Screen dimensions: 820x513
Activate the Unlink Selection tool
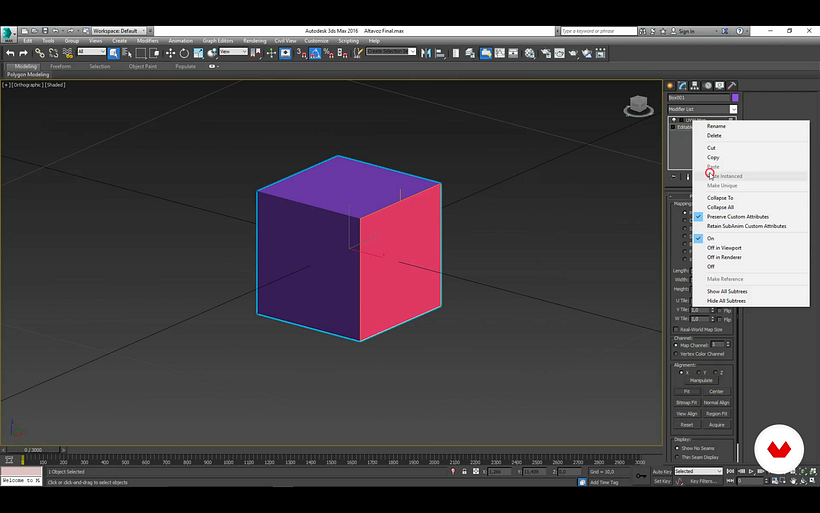(53, 53)
